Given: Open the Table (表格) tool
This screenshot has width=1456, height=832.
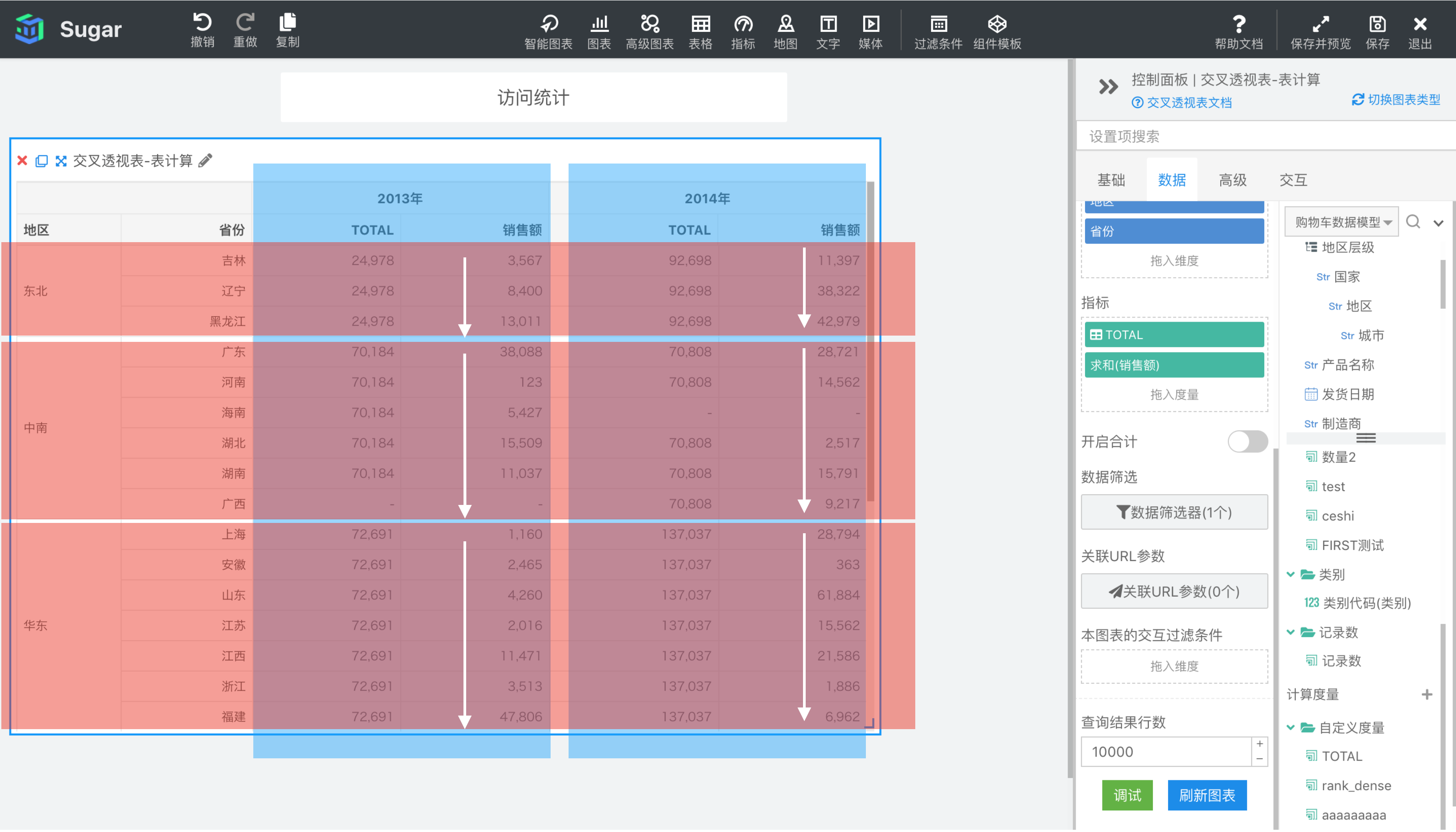Looking at the screenshot, I should 700,31.
